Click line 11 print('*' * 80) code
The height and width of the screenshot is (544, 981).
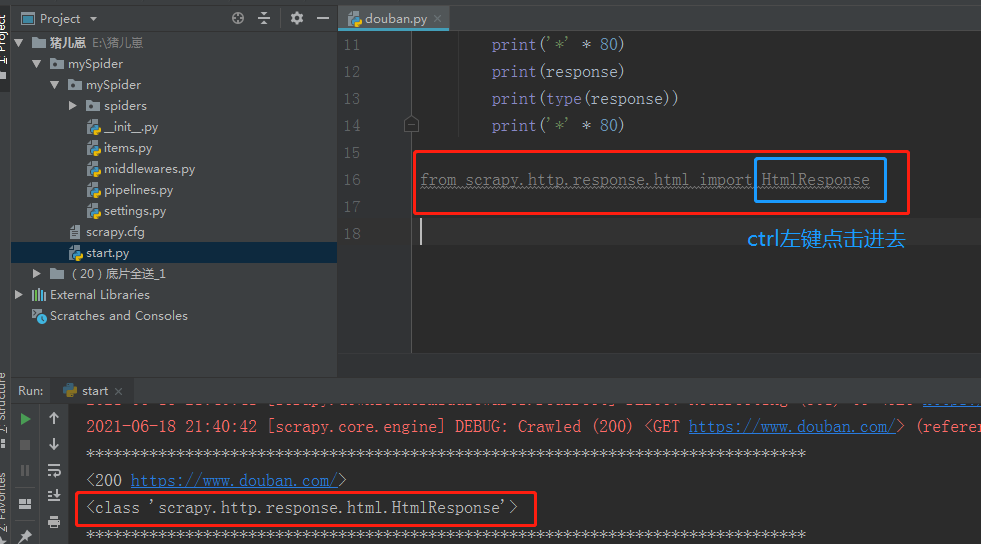click(557, 45)
